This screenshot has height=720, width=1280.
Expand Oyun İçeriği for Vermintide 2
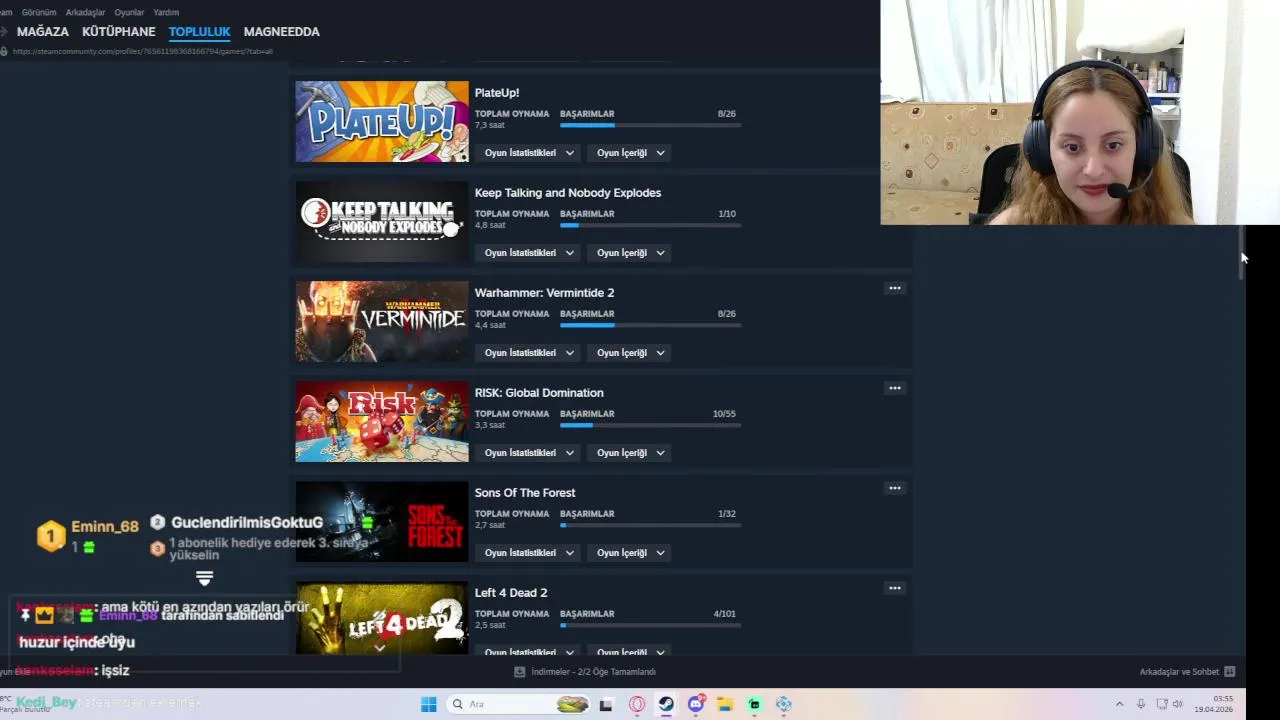pos(628,353)
